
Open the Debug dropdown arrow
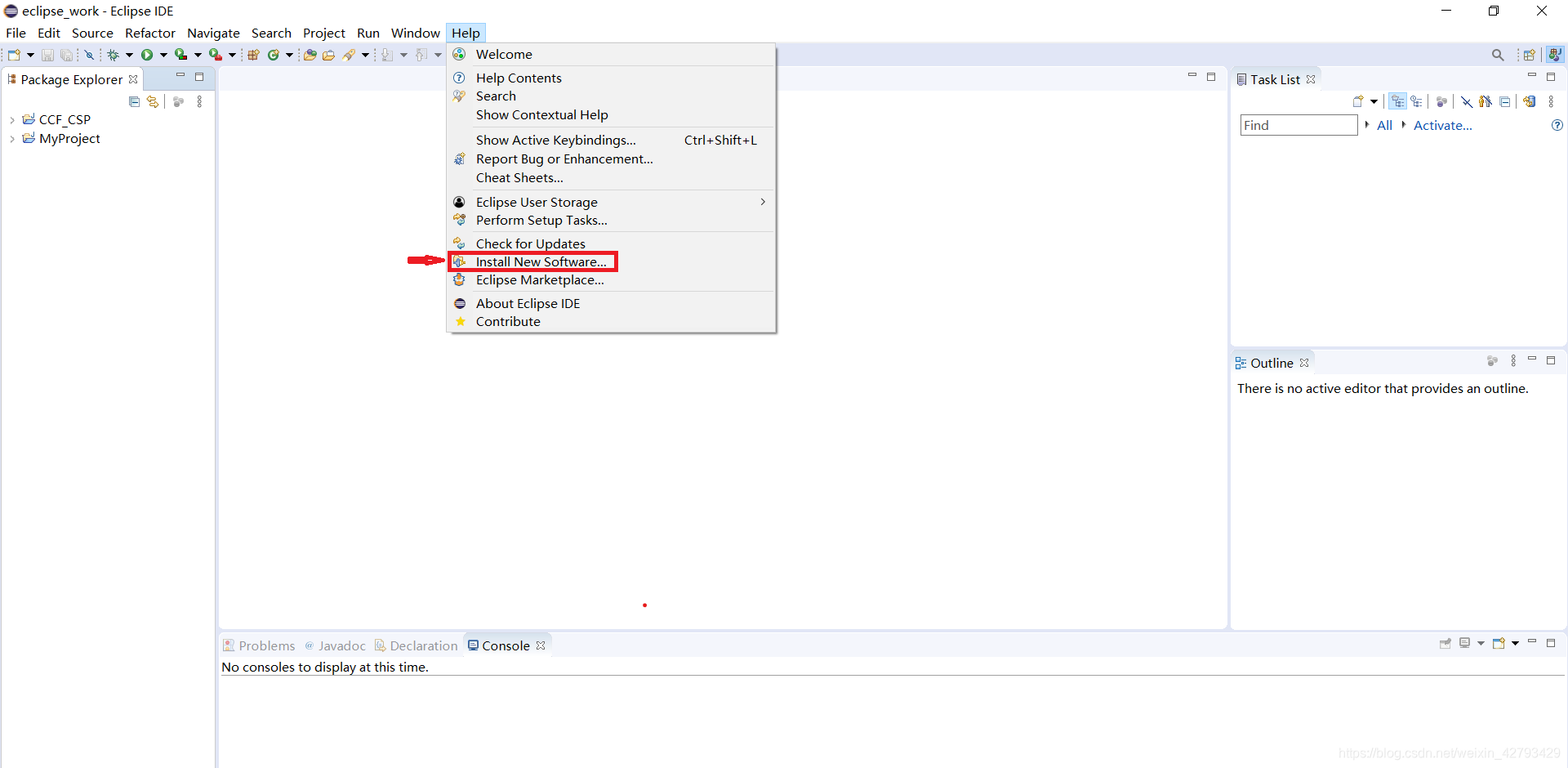(x=129, y=56)
